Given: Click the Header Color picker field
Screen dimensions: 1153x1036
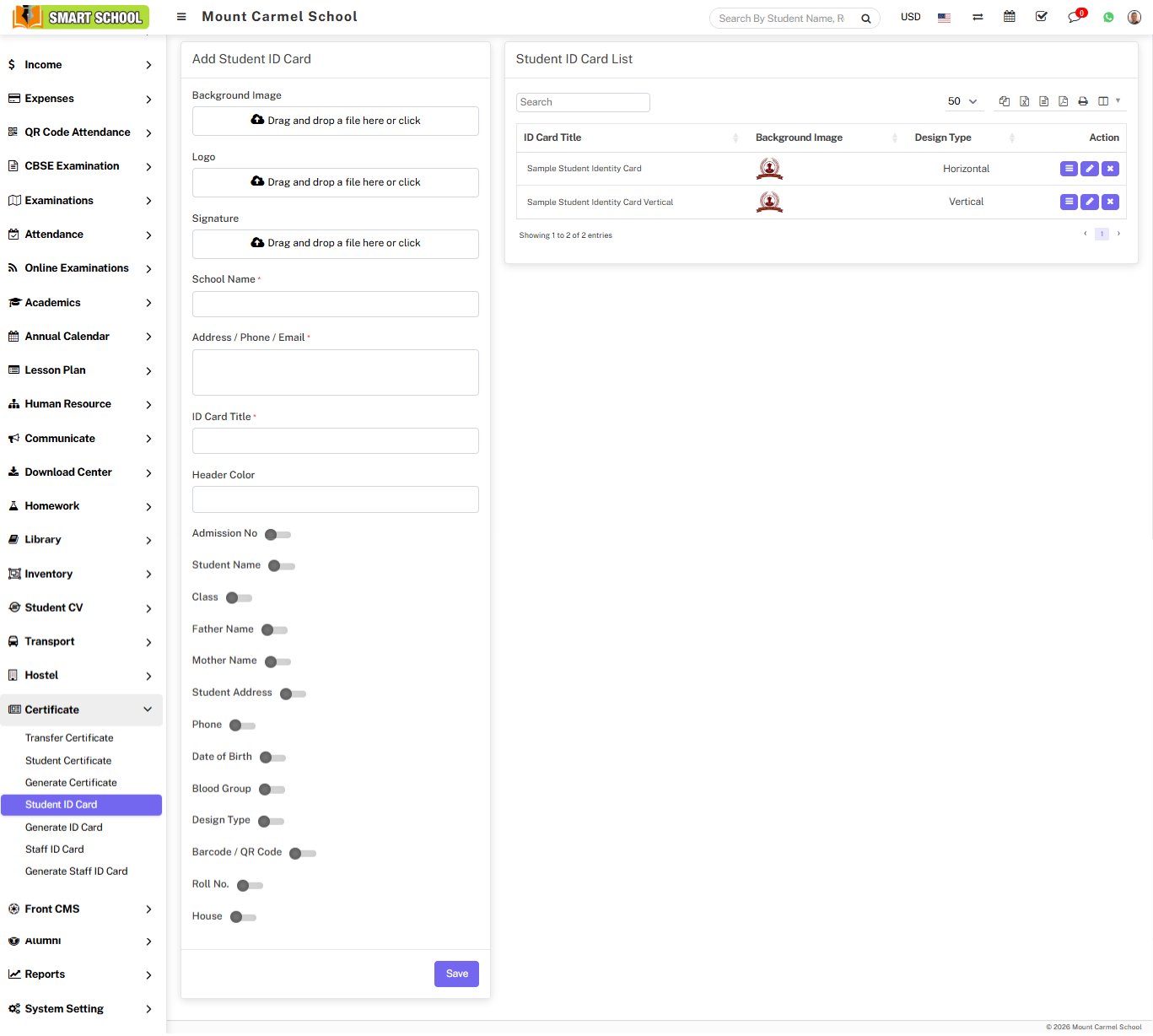Looking at the screenshot, I should [x=335, y=499].
